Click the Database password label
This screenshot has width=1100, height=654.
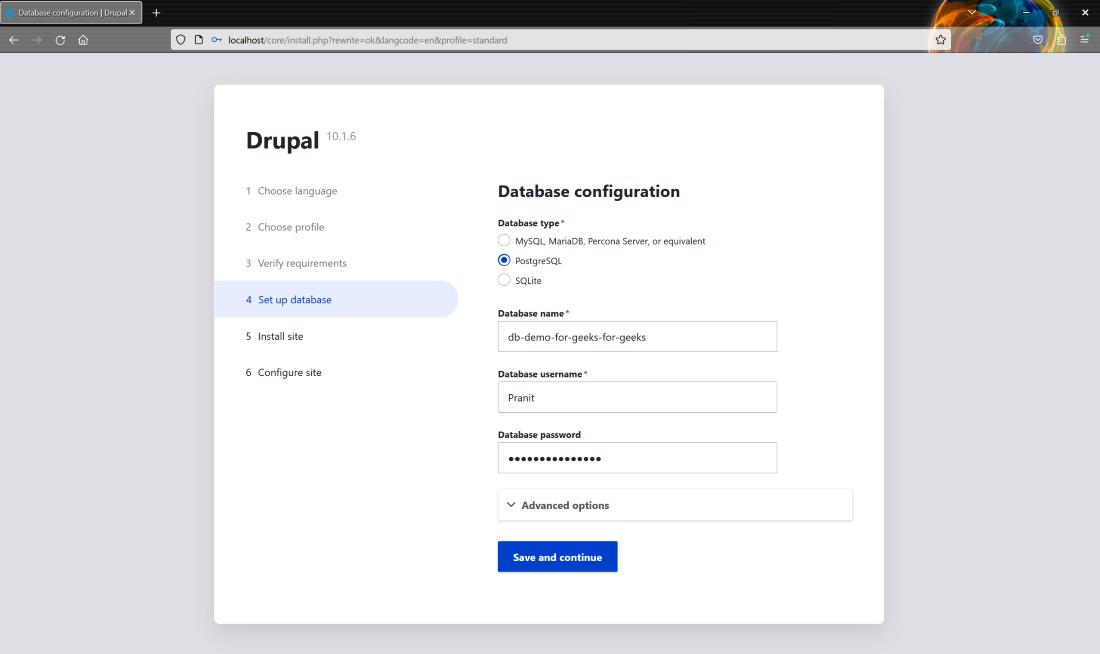coord(539,435)
